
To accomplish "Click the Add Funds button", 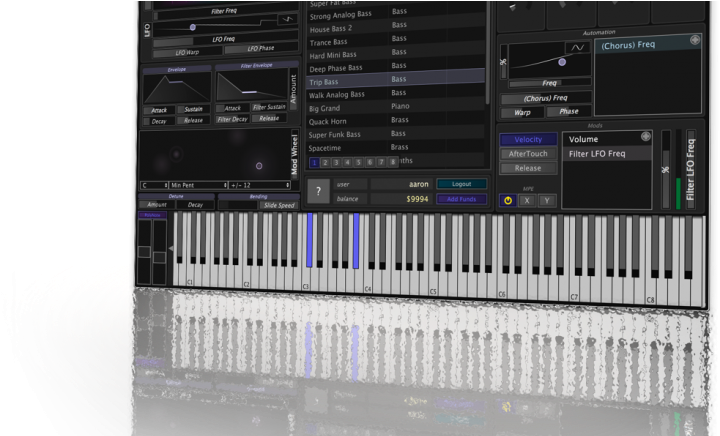I will coord(461,199).
